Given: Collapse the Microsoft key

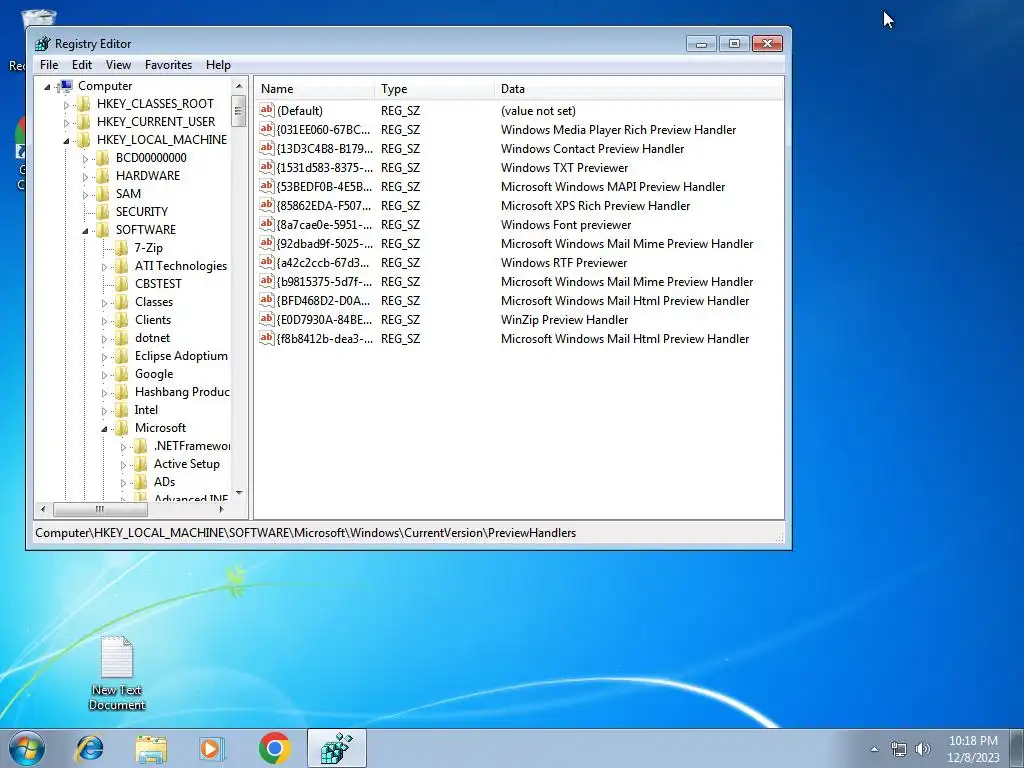Looking at the screenshot, I should tap(104, 428).
